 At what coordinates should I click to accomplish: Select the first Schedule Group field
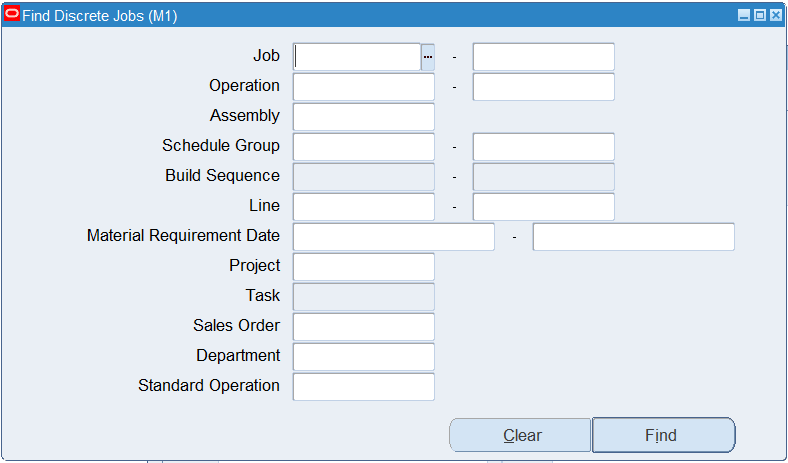tap(363, 147)
